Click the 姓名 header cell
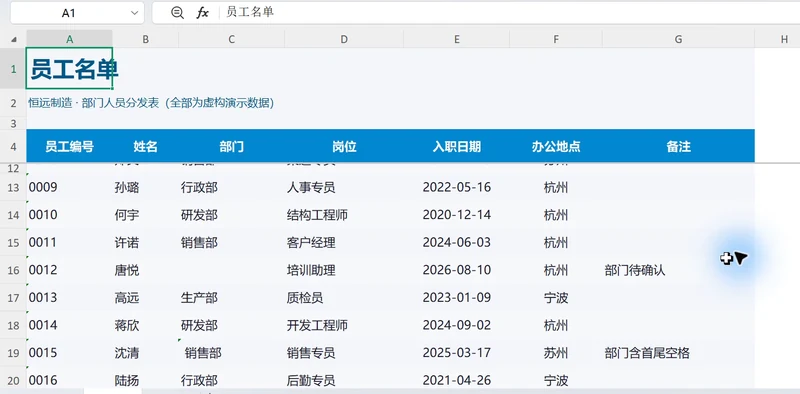 point(145,146)
